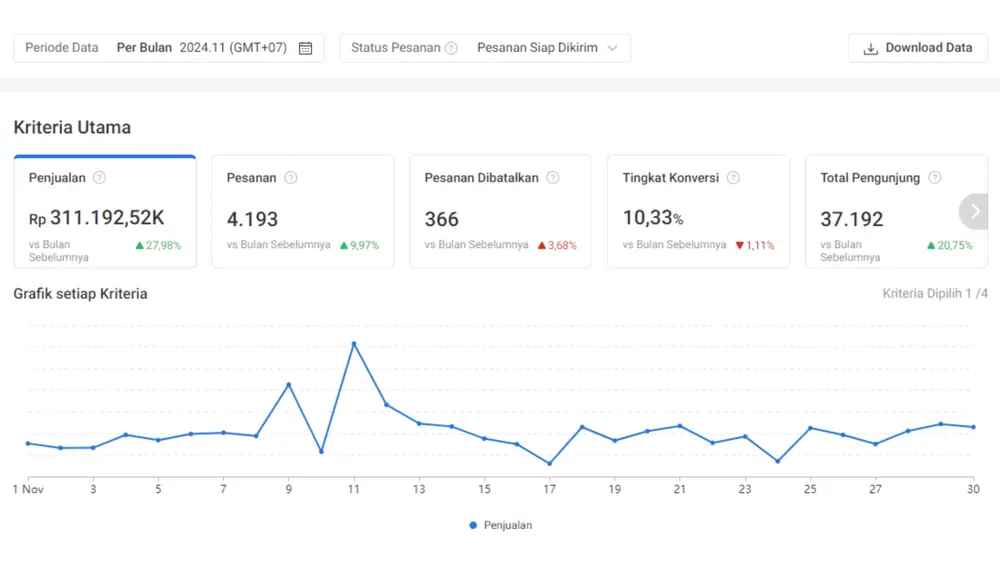Show help info for Total Pengunjung

click(934, 178)
